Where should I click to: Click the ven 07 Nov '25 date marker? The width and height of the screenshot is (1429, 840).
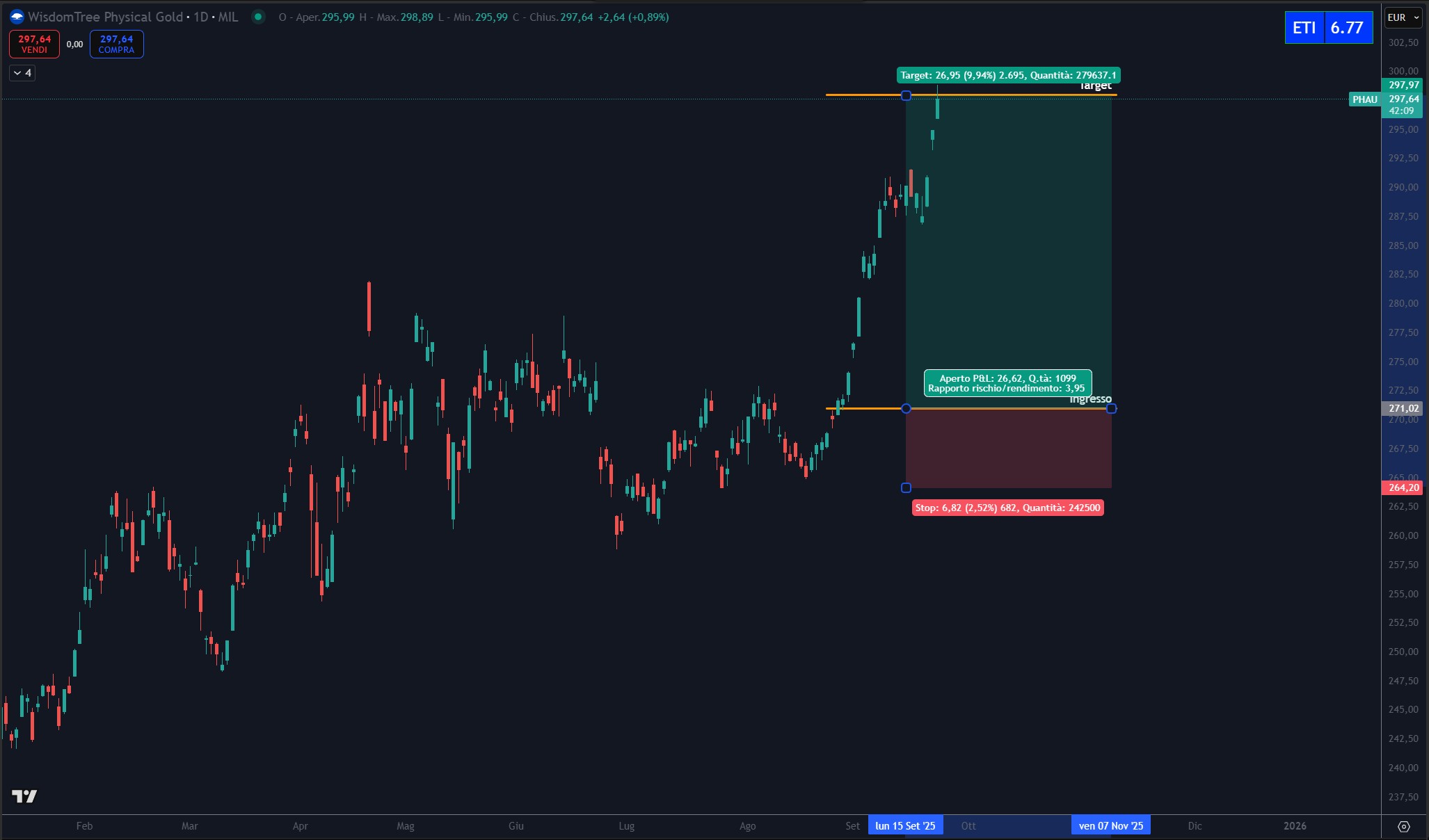tap(1110, 826)
